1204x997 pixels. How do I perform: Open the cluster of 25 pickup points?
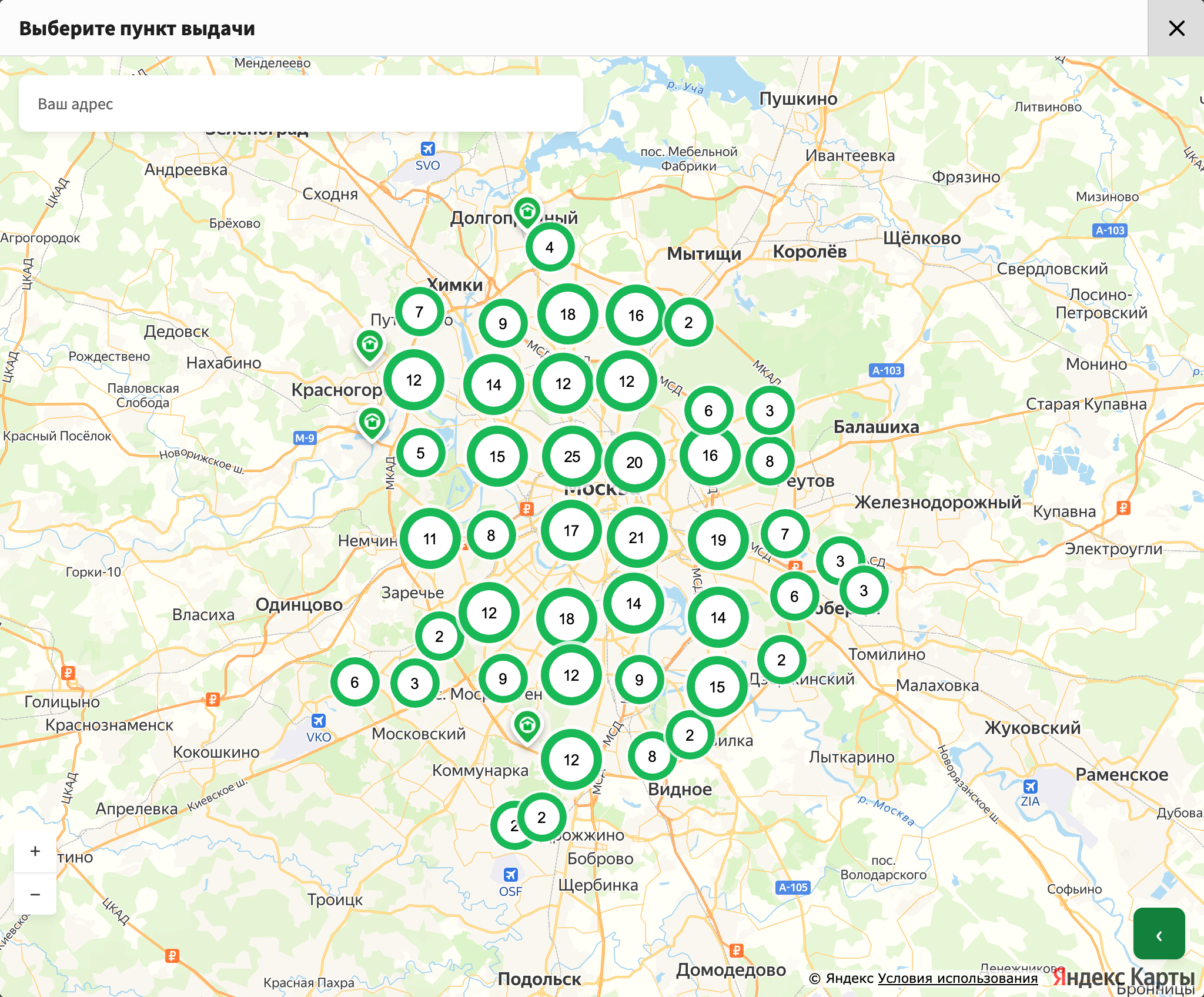point(572,457)
